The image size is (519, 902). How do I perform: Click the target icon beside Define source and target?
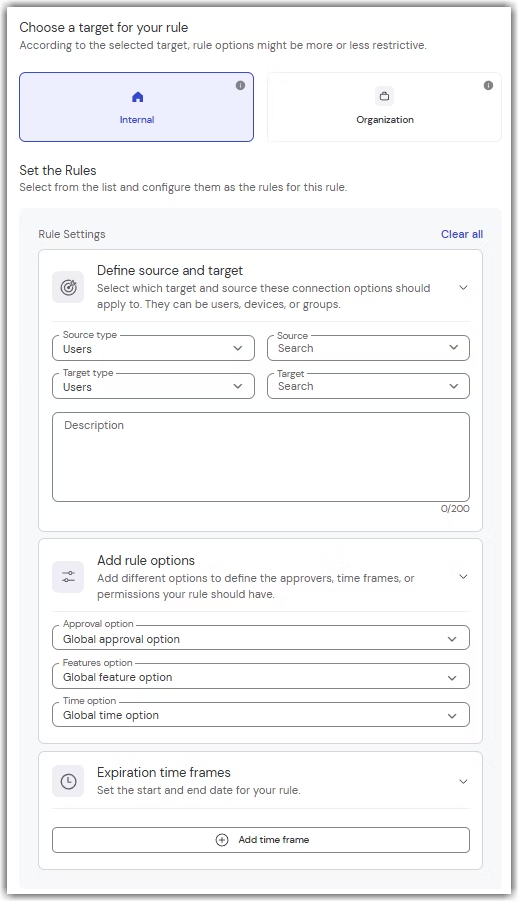coord(68,287)
